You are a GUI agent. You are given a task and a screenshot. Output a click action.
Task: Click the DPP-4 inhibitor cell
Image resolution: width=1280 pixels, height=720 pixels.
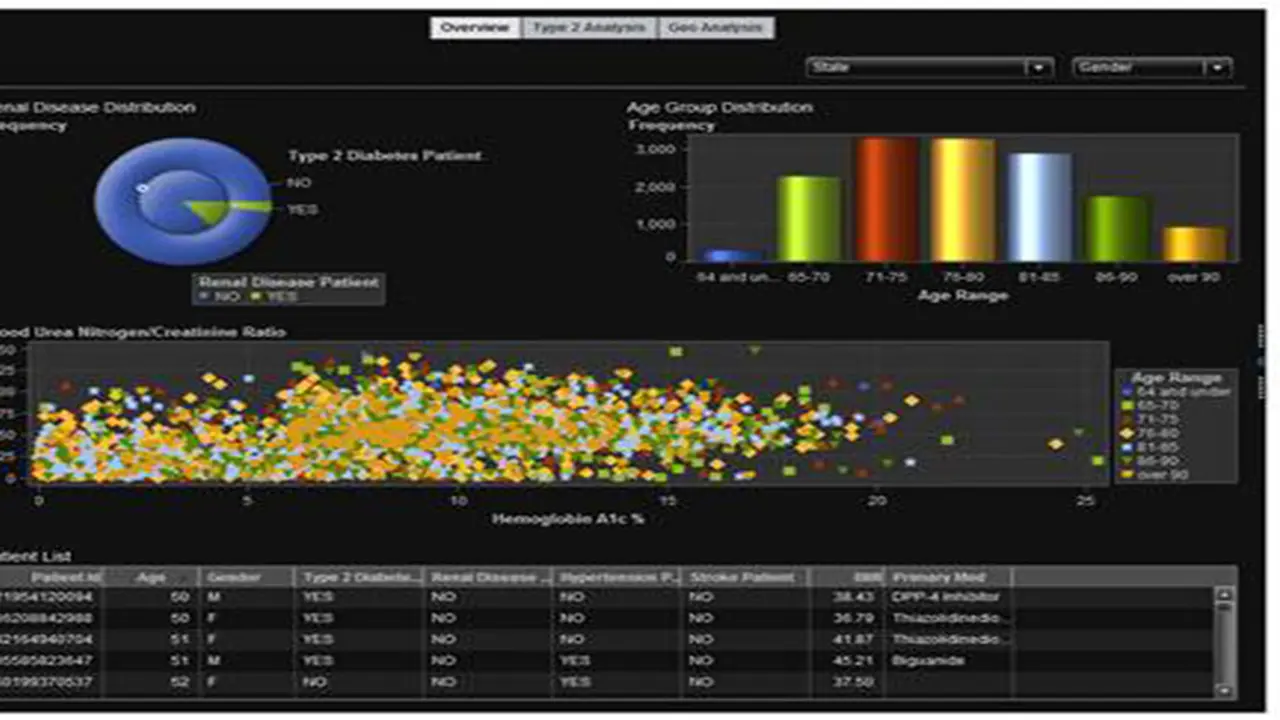tap(948, 597)
